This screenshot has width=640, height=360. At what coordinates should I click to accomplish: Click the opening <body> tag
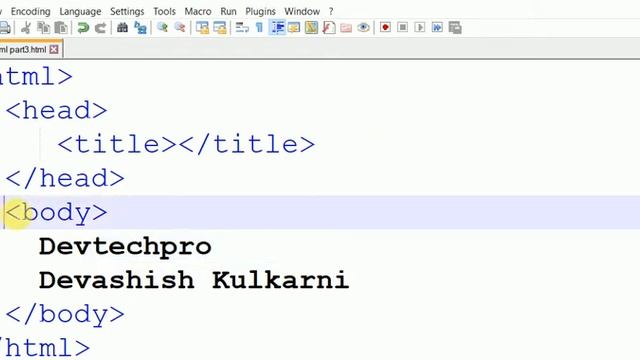(x=57, y=213)
